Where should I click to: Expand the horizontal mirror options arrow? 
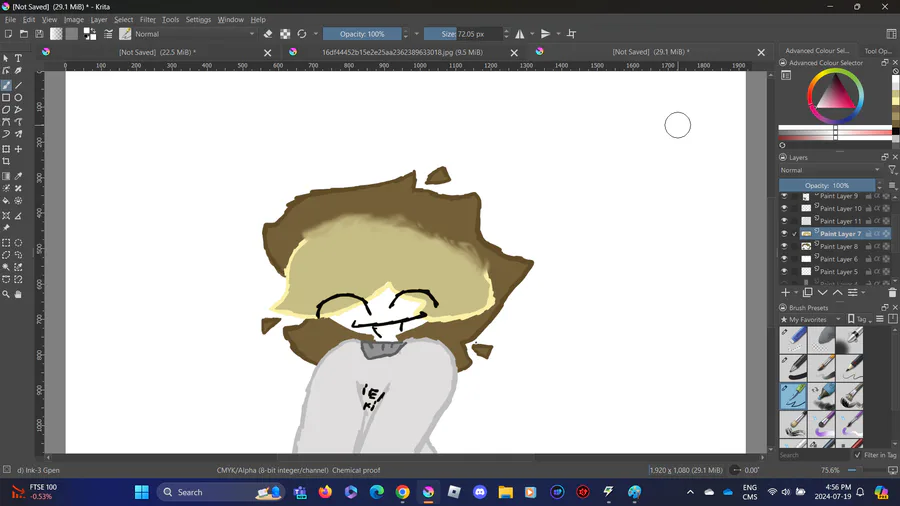(x=532, y=34)
